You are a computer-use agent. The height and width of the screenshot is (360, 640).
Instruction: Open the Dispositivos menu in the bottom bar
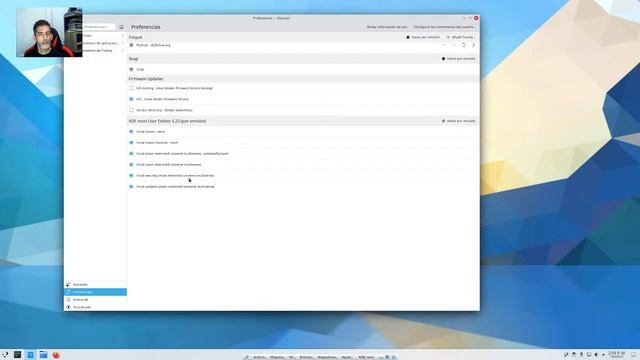point(327,357)
